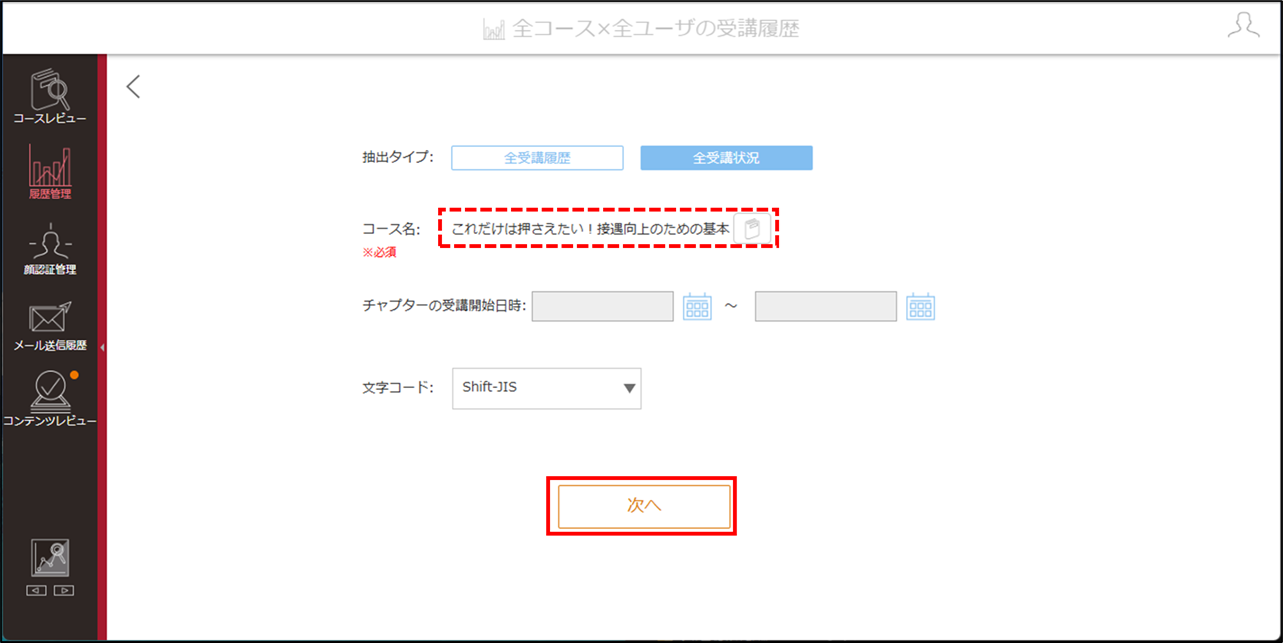This screenshot has width=1283, height=643.
Task: Click the end date input field
Action: point(826,306)
